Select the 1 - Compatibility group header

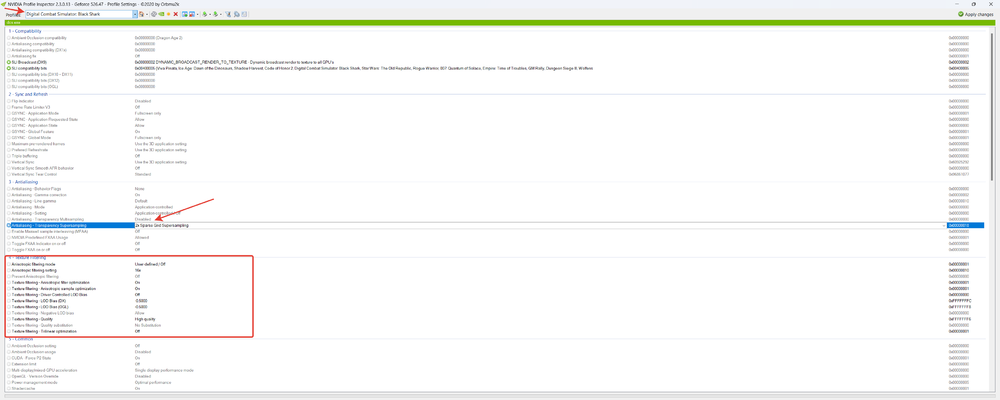click(x=24, y=31)
